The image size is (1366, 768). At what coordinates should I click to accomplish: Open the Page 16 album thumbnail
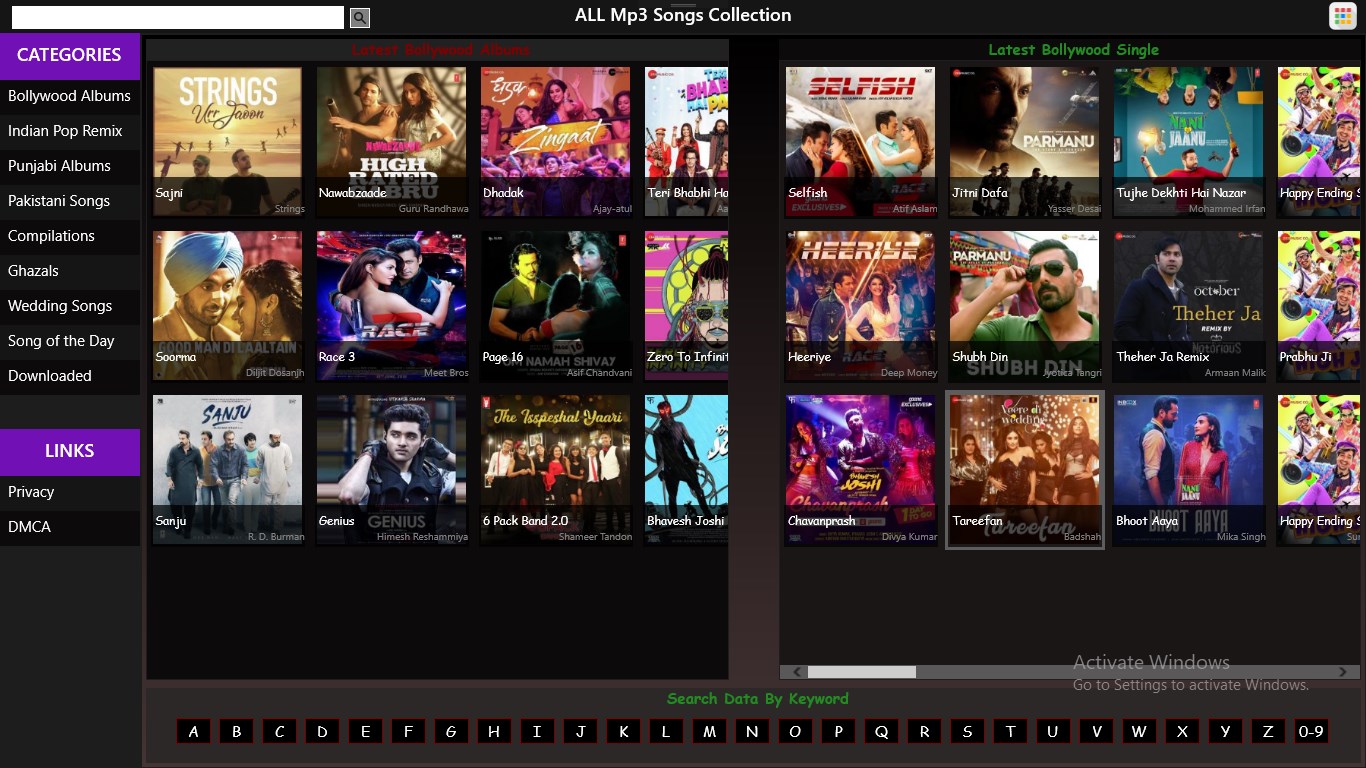tap(556, 306)
